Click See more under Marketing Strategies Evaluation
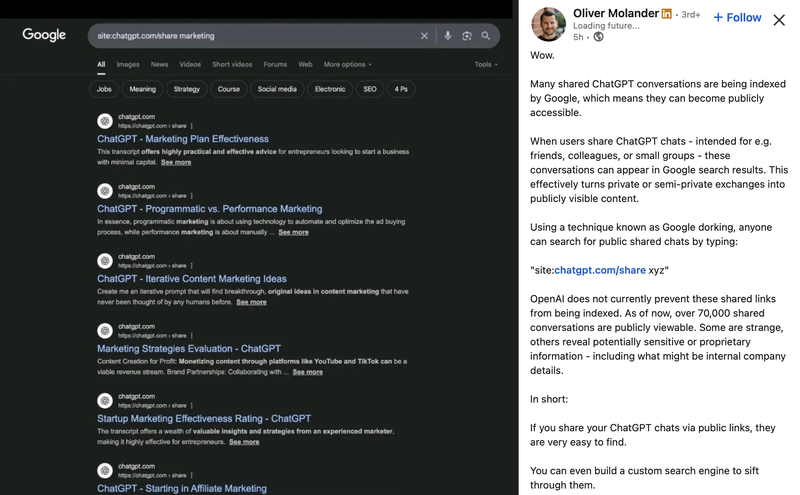This screenshot has height=495, width=800. click(308, 372)
